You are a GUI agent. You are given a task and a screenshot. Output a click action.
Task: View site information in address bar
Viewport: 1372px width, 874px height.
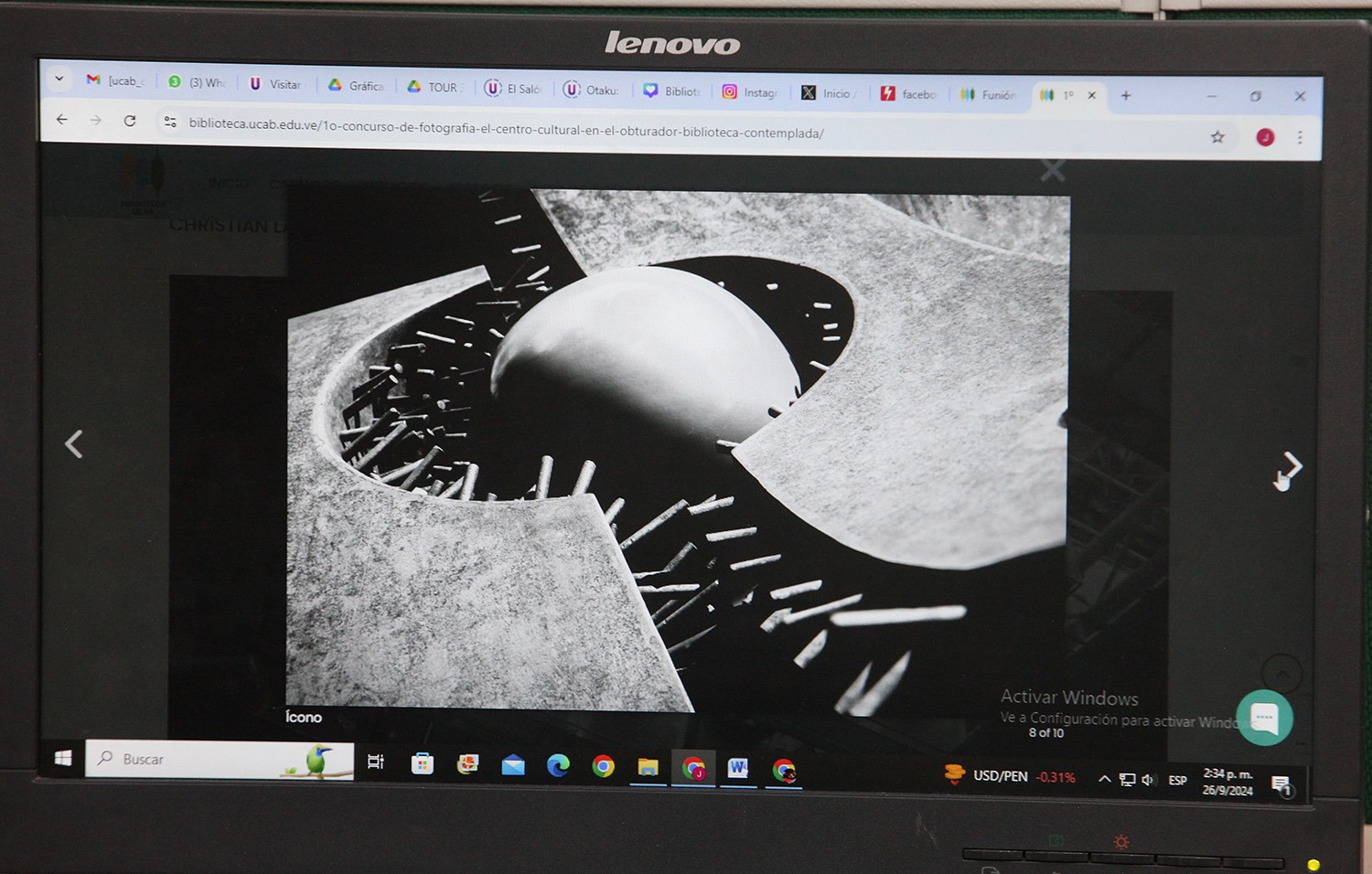click(x=169, y=122)
